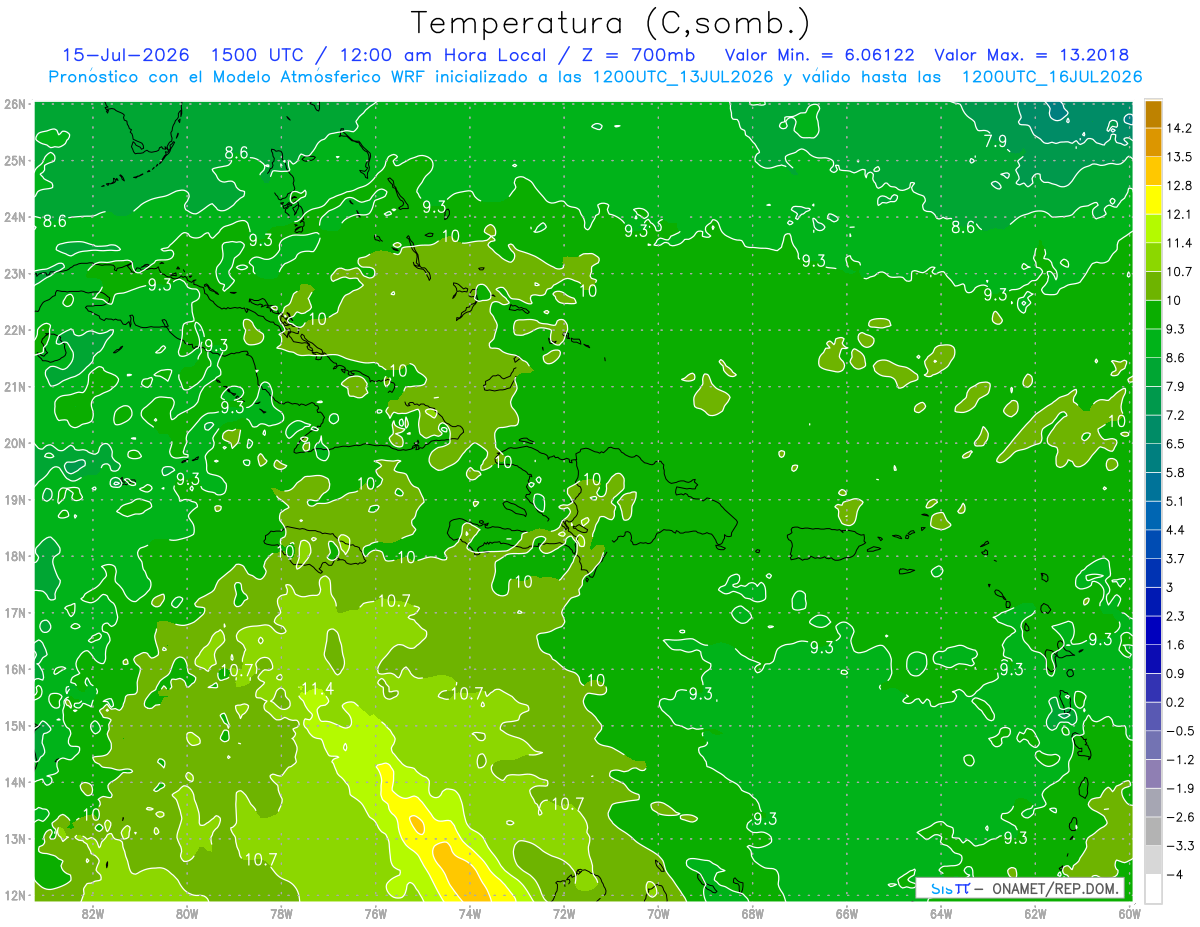
Task: Click the "74W" longitude axis label
Action: (470, 913)
